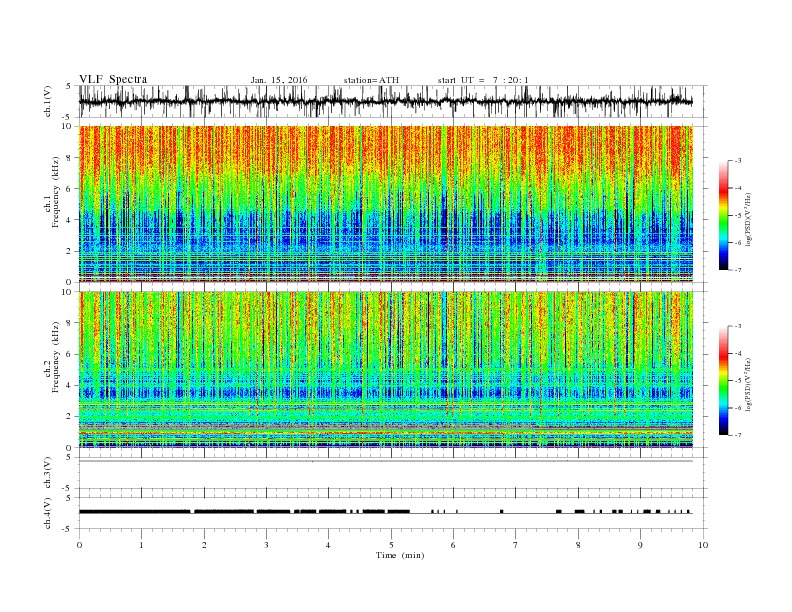Click inside the ch.2 spectrogram panel

tap(385, 370)
